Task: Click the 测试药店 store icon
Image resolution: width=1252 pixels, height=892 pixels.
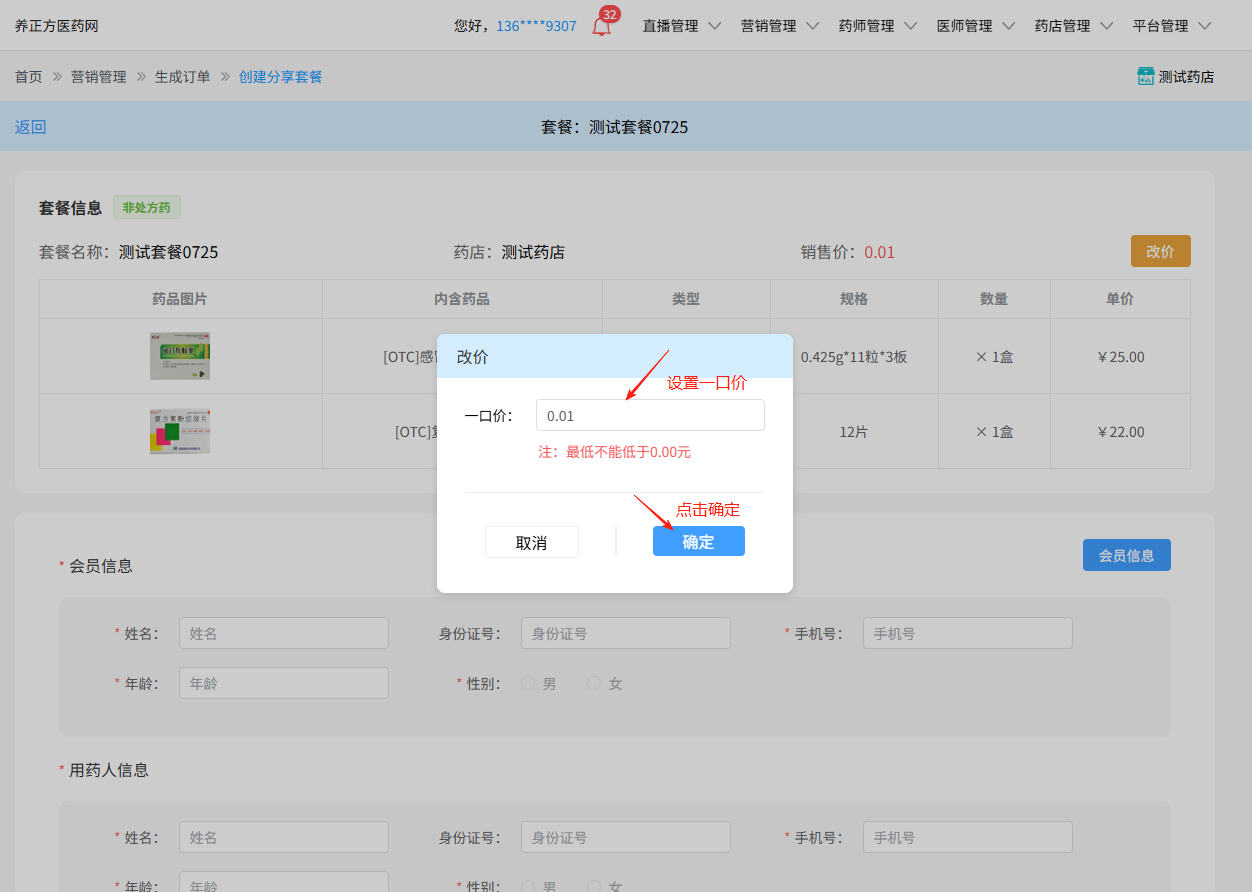Action: pos(1146,76)
